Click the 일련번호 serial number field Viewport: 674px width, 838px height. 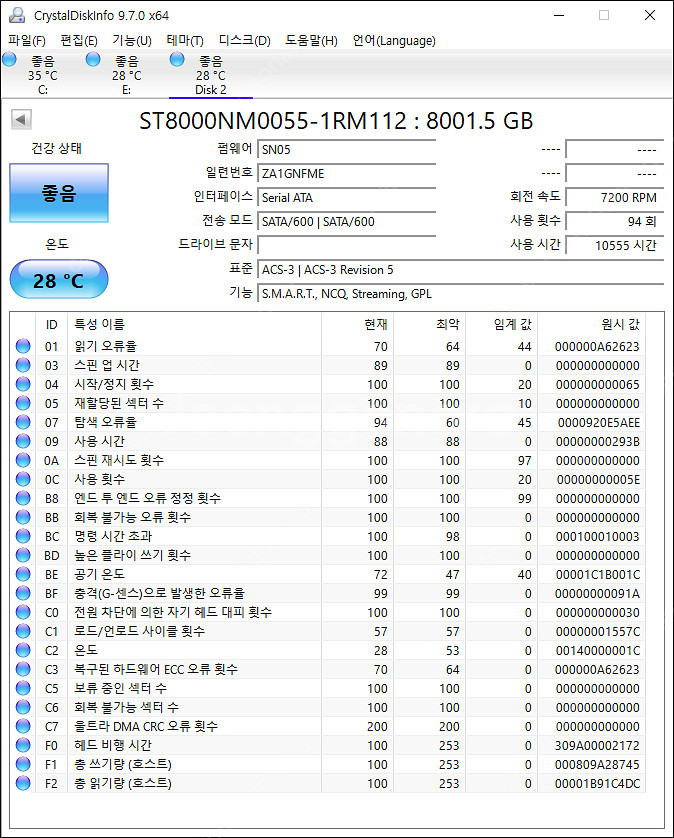coord(346,174)
